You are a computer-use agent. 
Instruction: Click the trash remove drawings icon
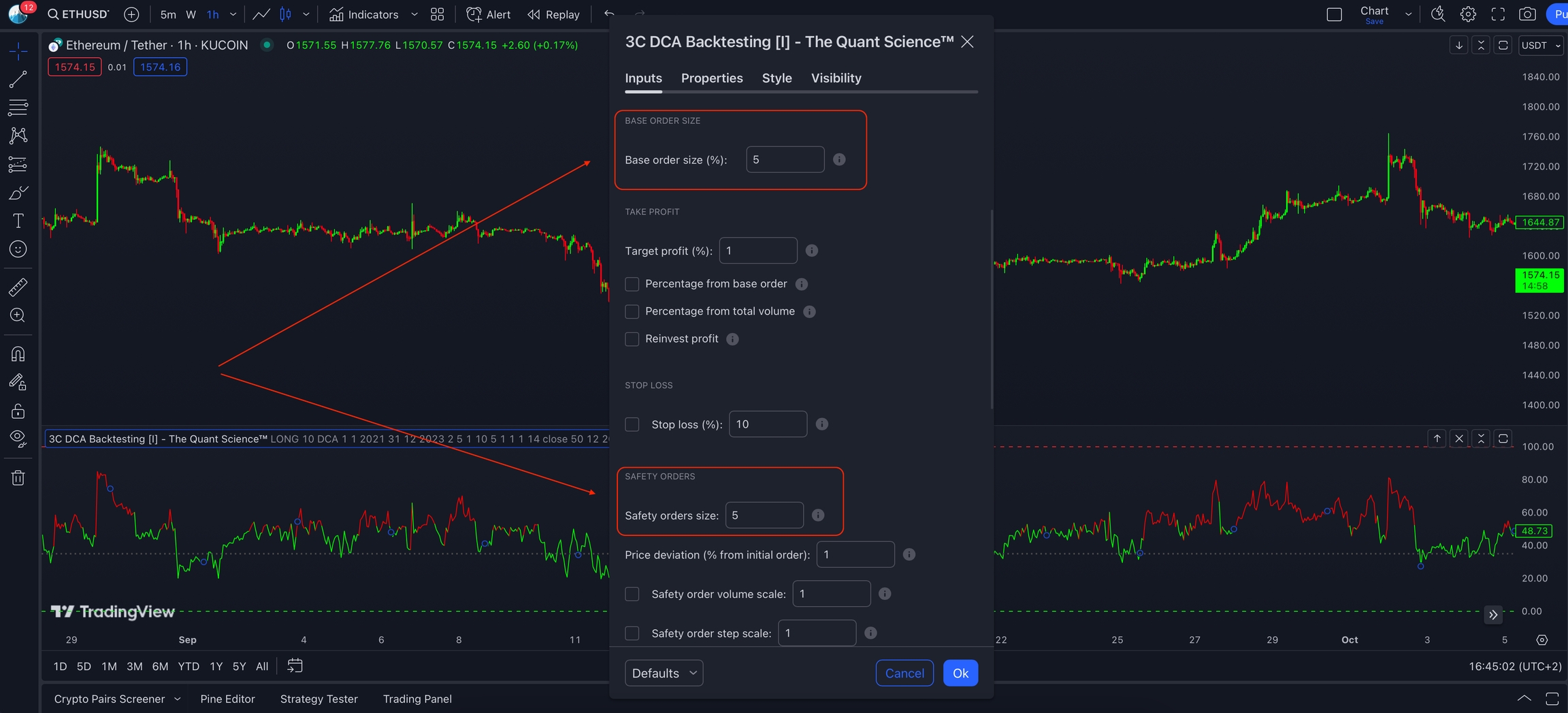[x=18, y=478]
